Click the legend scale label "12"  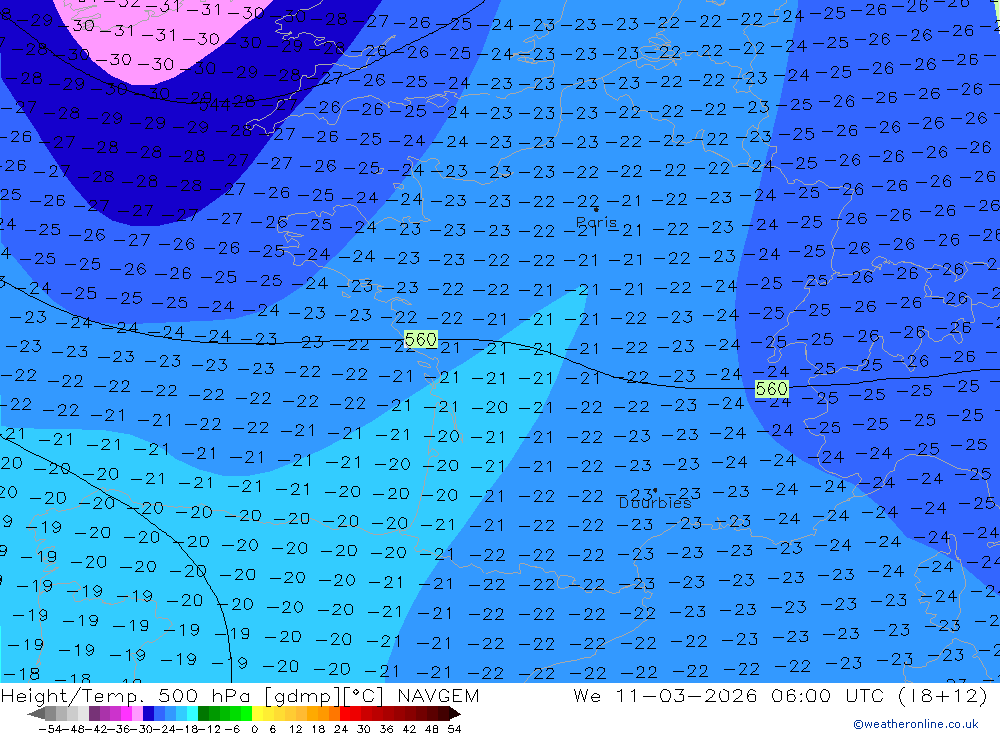(295, 729)
